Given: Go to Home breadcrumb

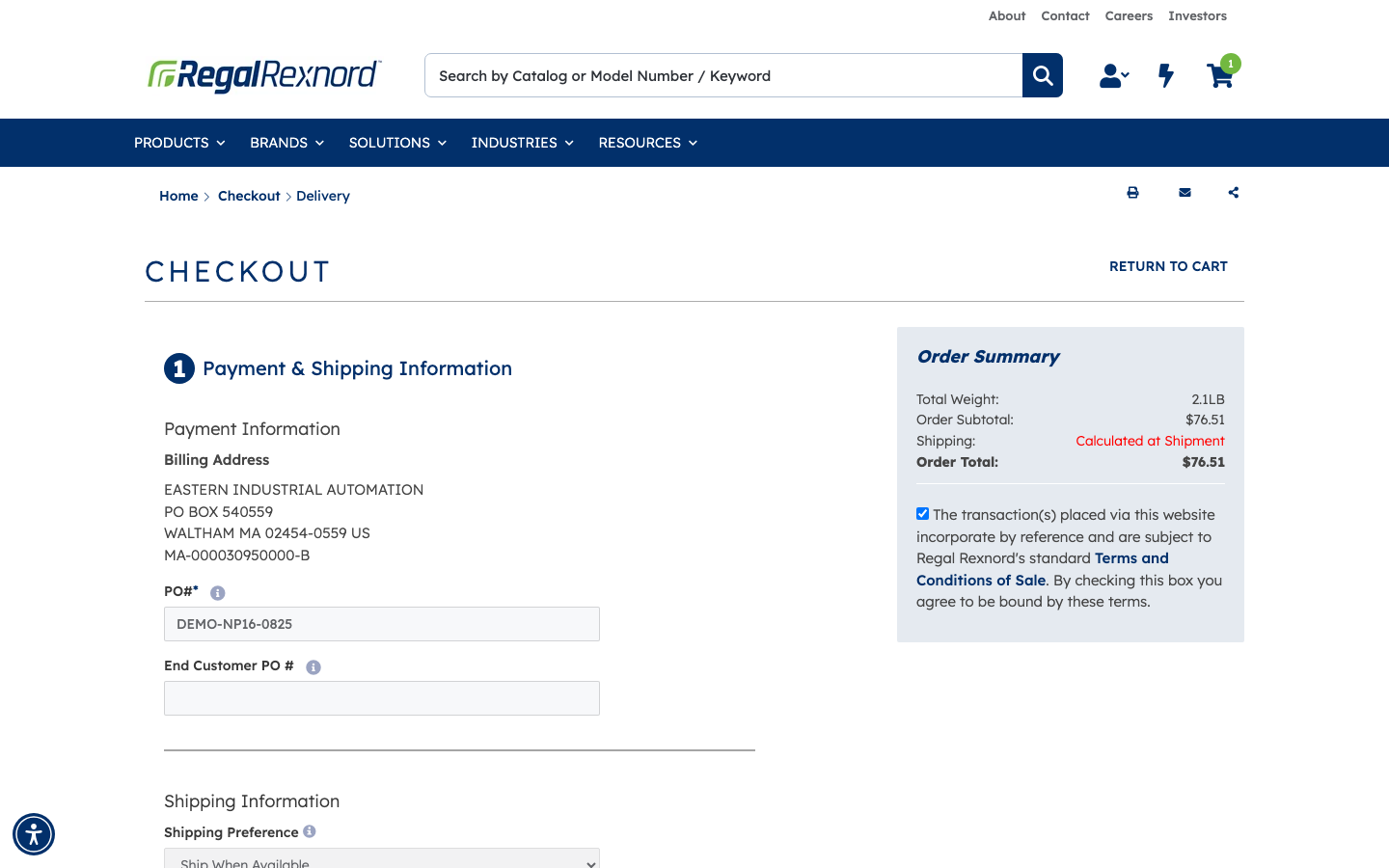Looking at the screenshot, I should pyautogui.click(x=178, y=196).
